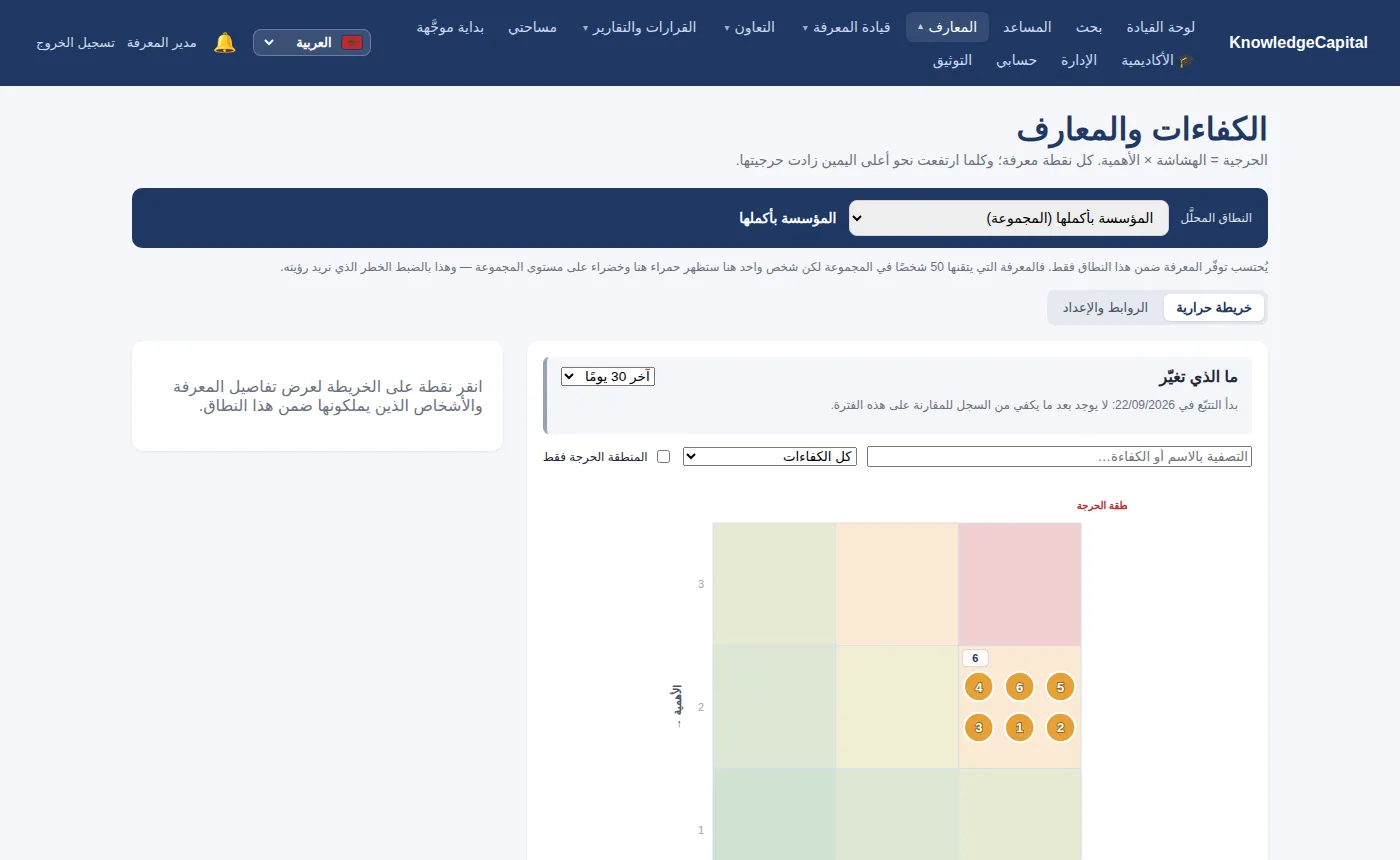Click knowledge point number 1 on the heatmap

tap(1019, 727)
